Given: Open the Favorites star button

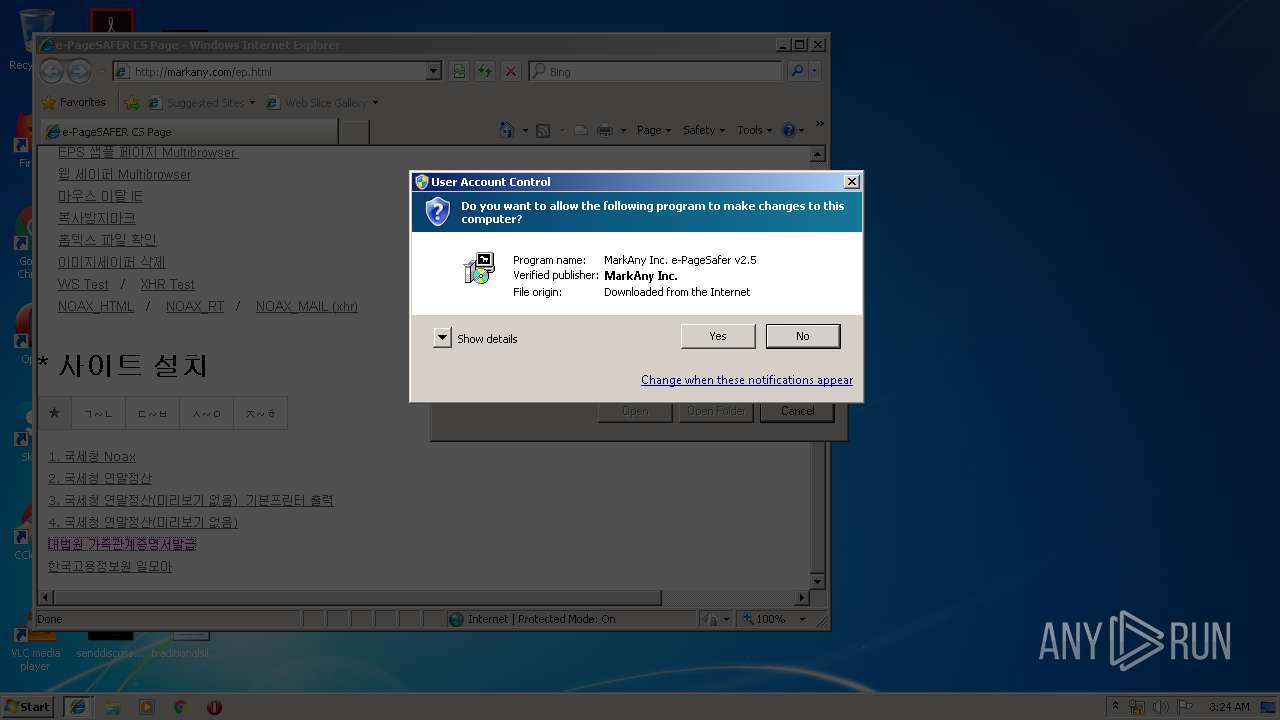Looking at the screenshot, I should tap(73, 102).
